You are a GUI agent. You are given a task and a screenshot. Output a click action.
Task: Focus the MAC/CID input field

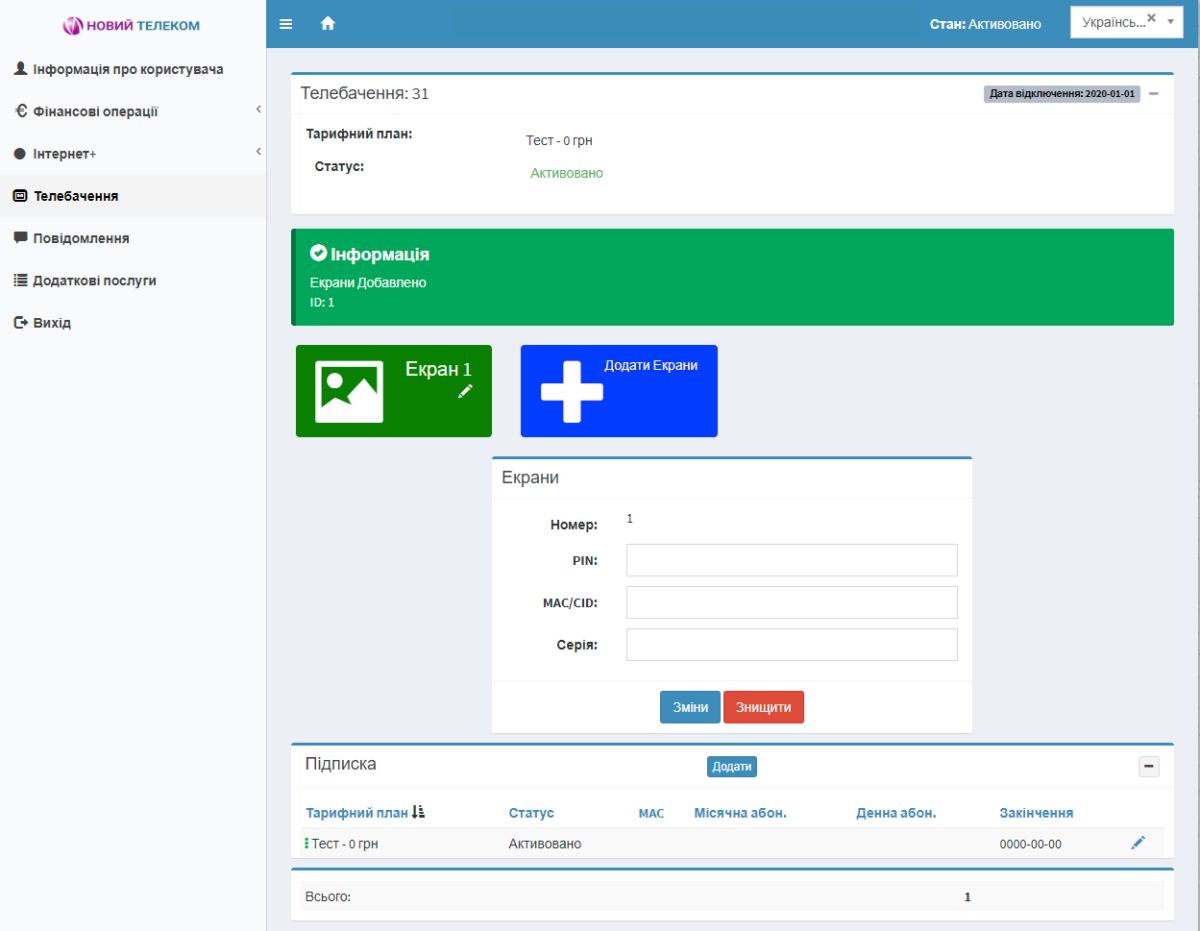click(792, 602)
